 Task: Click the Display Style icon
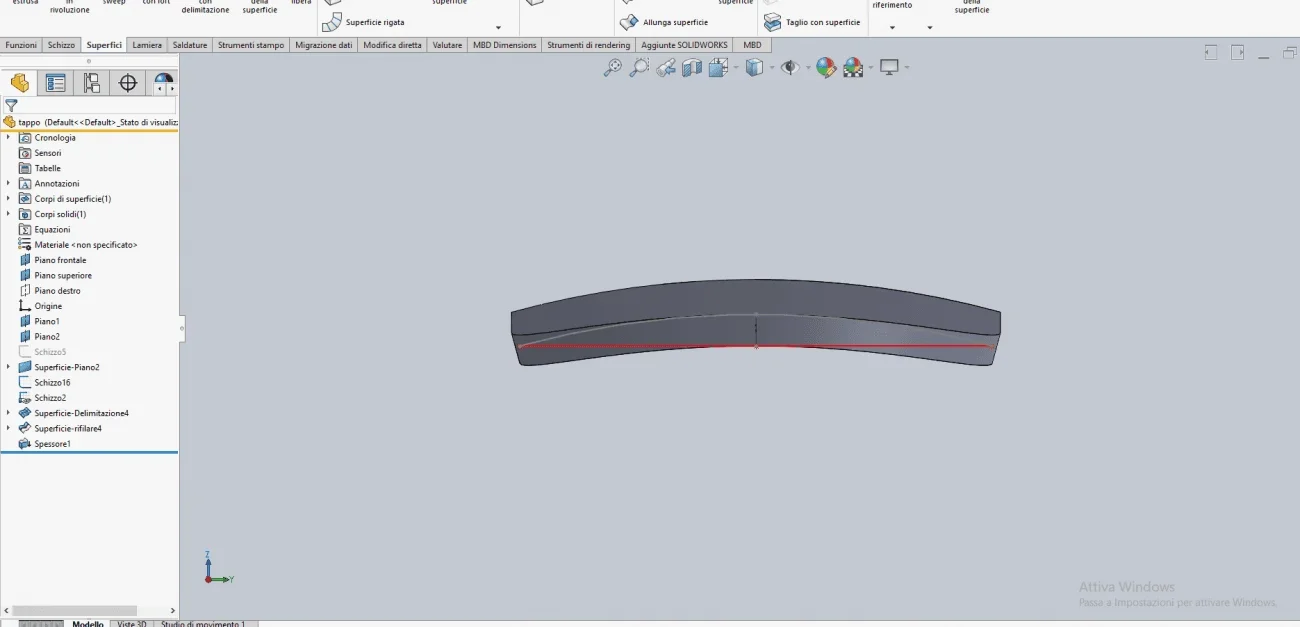point(755,67)
